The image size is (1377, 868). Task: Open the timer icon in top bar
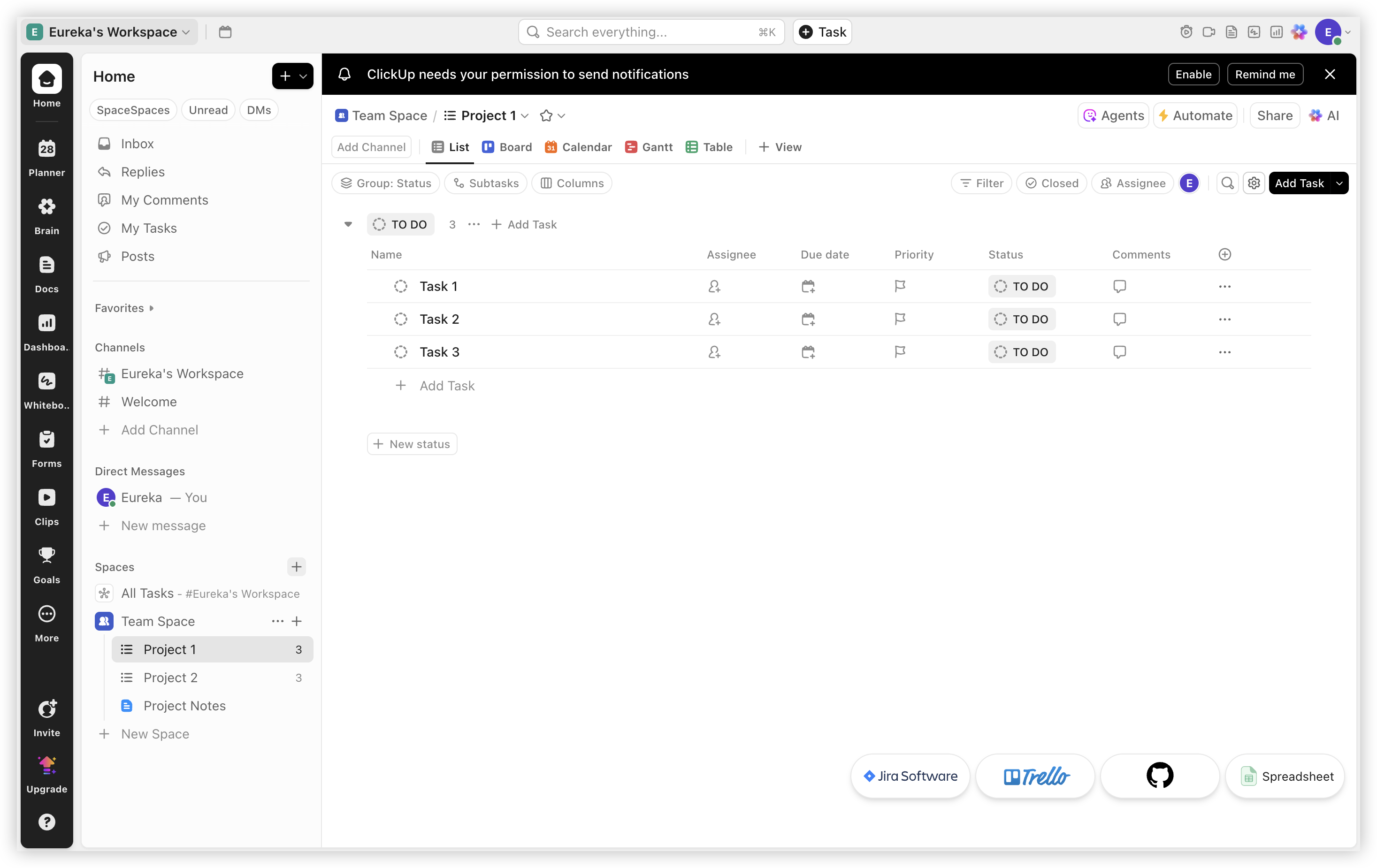[x=1186, y=32]
